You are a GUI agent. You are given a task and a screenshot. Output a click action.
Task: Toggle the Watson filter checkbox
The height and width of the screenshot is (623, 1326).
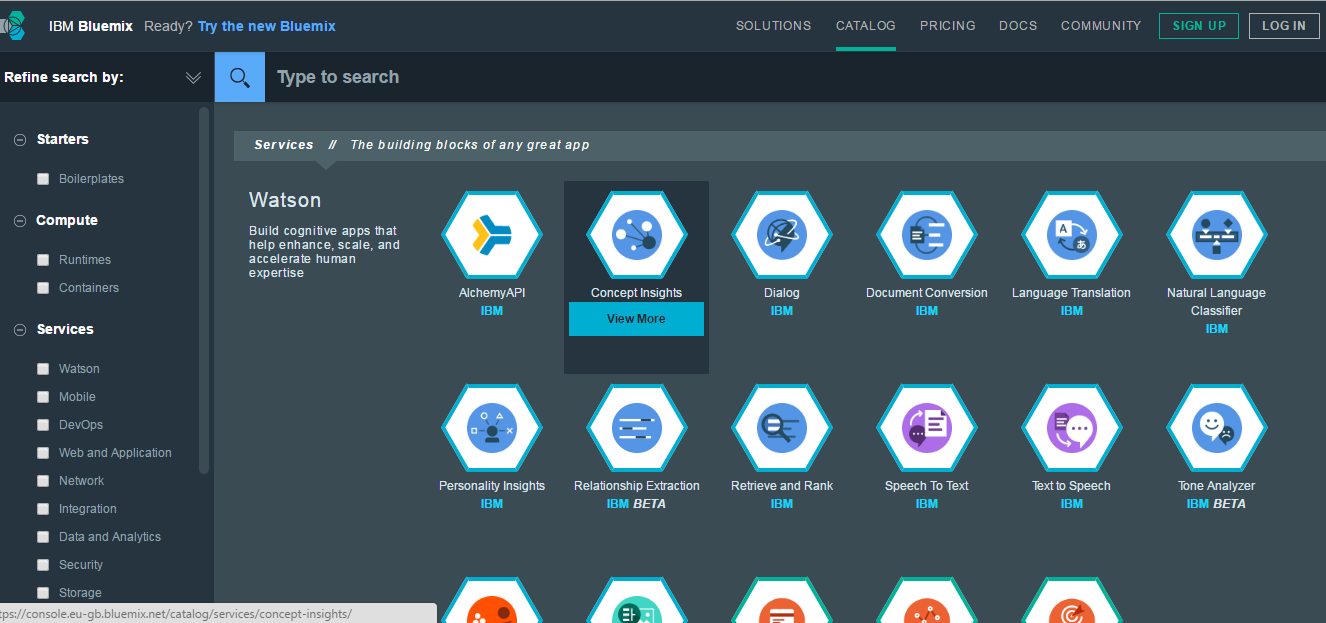pyautogui.click(x=43, y=369)
